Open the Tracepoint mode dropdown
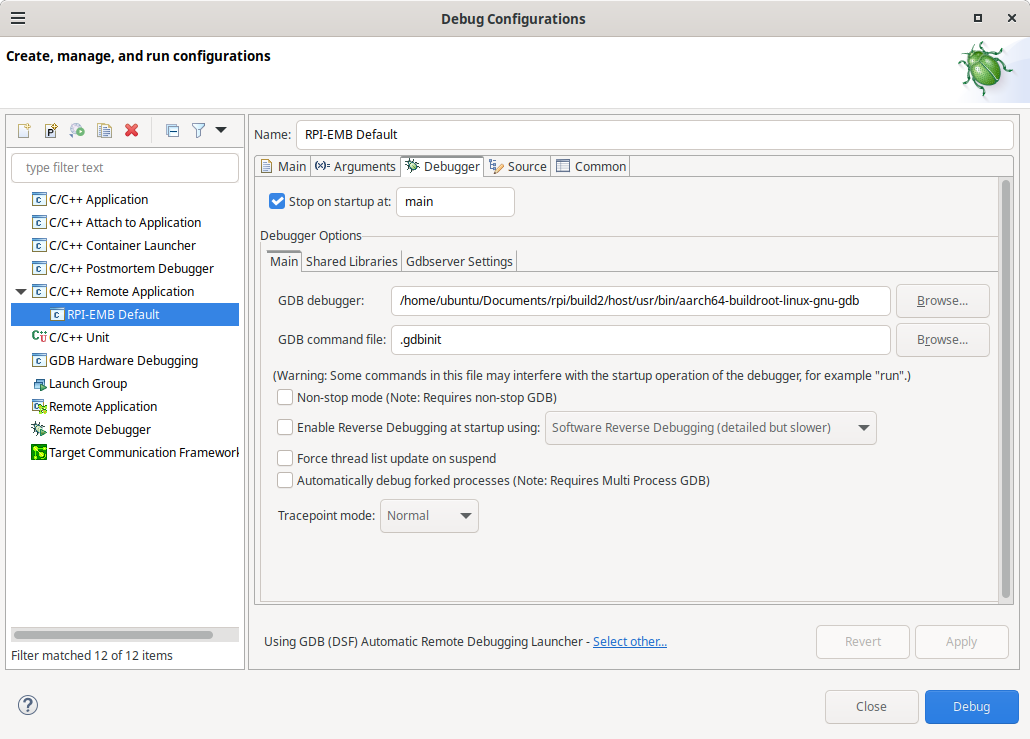This screenshot has width=1030, height=739. [429, 516]
